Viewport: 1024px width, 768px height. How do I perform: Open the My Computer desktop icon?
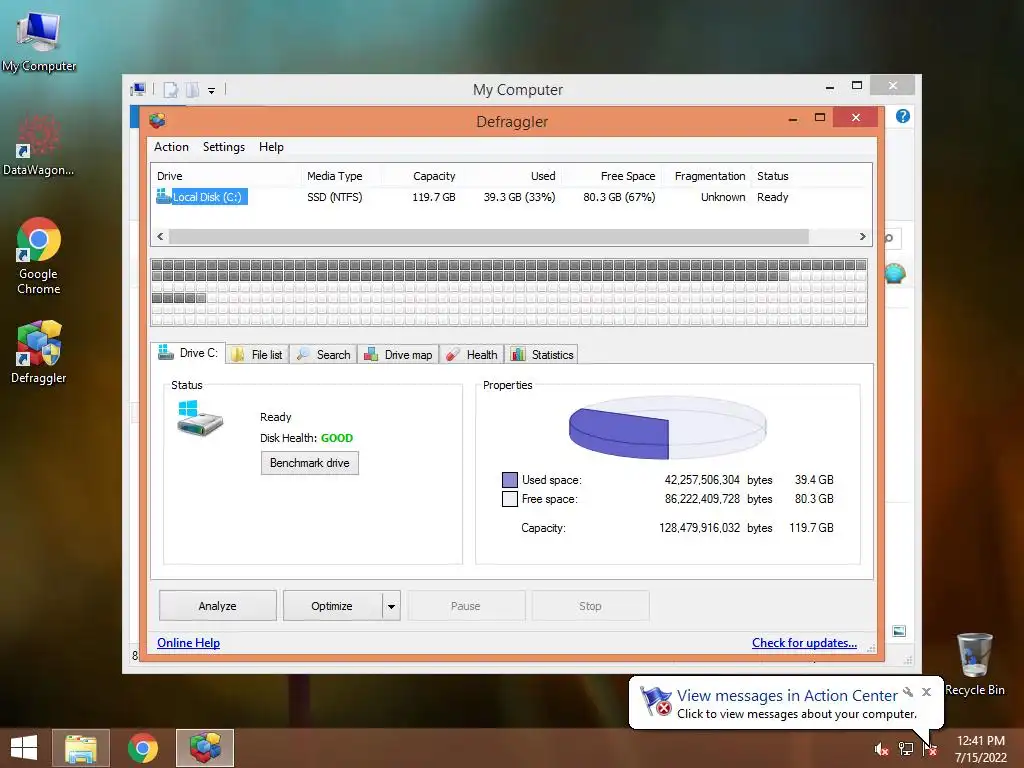pos(39,41)
